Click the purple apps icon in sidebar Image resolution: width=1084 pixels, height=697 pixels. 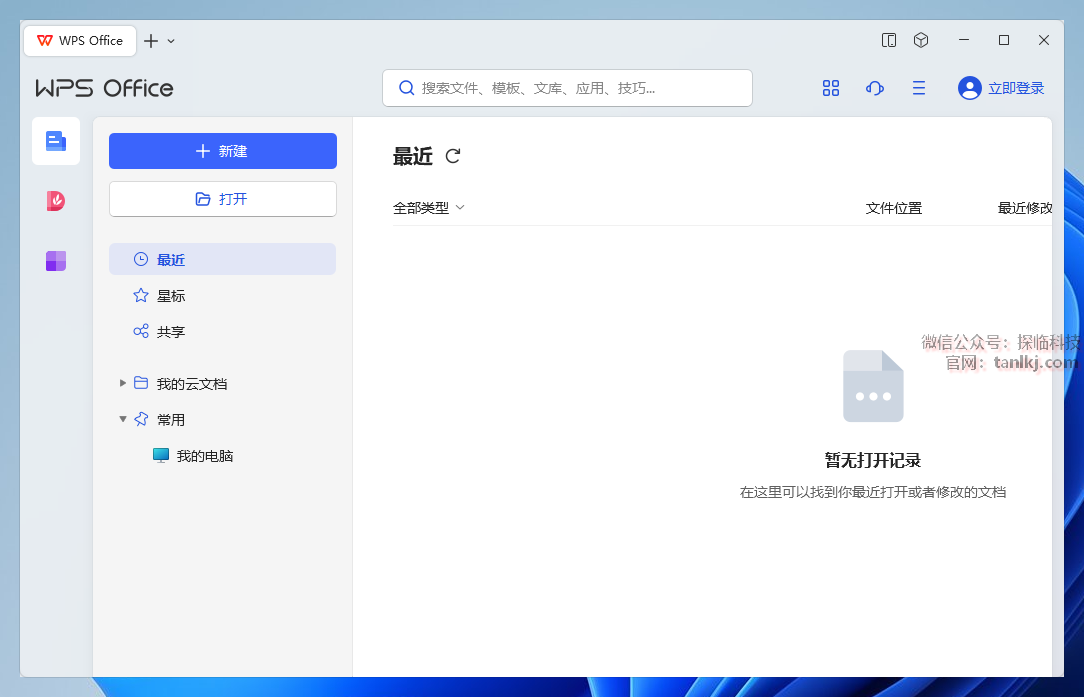pyautogui.click(x=56, y=261)
